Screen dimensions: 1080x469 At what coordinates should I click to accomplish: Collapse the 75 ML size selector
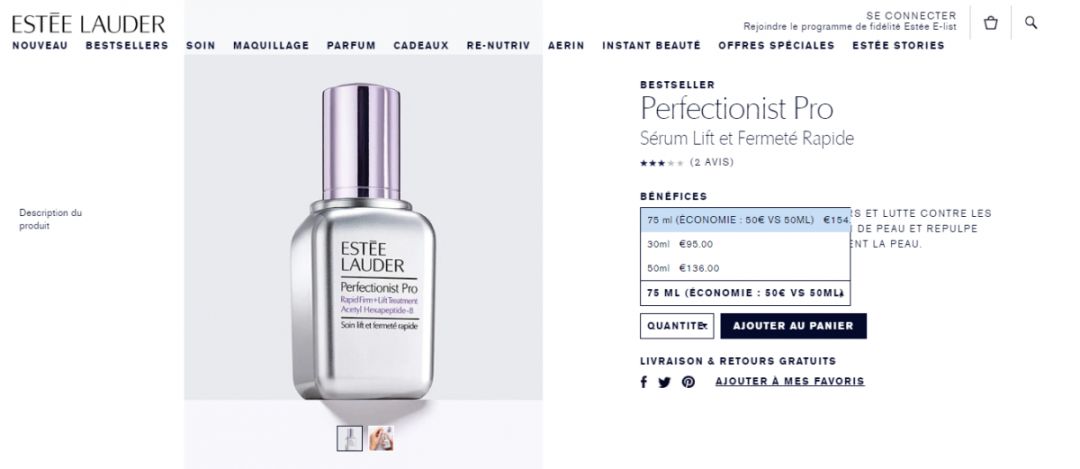click(745, 293)
